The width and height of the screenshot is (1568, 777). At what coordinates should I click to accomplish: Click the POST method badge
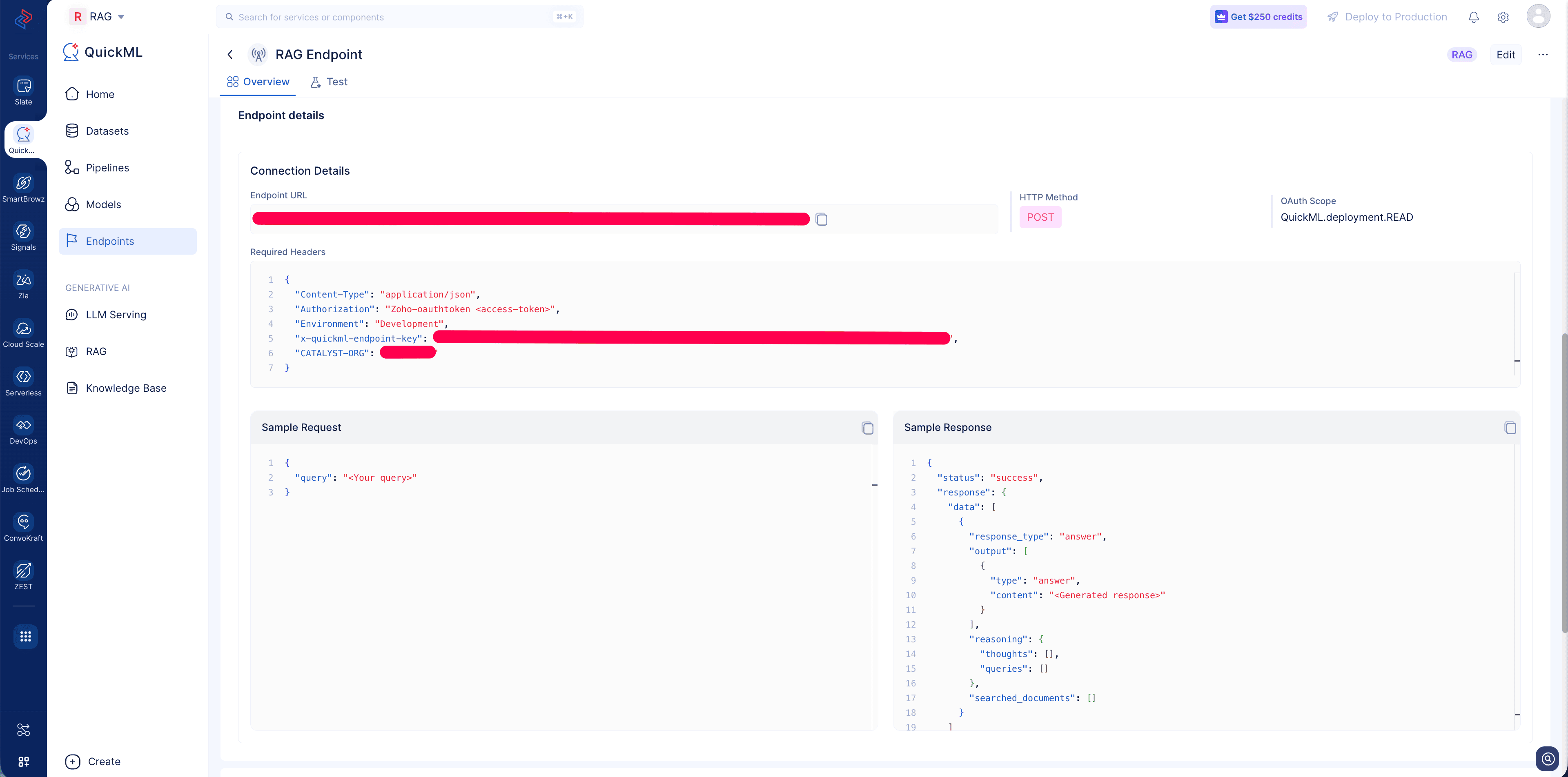tap(1040, 217)
